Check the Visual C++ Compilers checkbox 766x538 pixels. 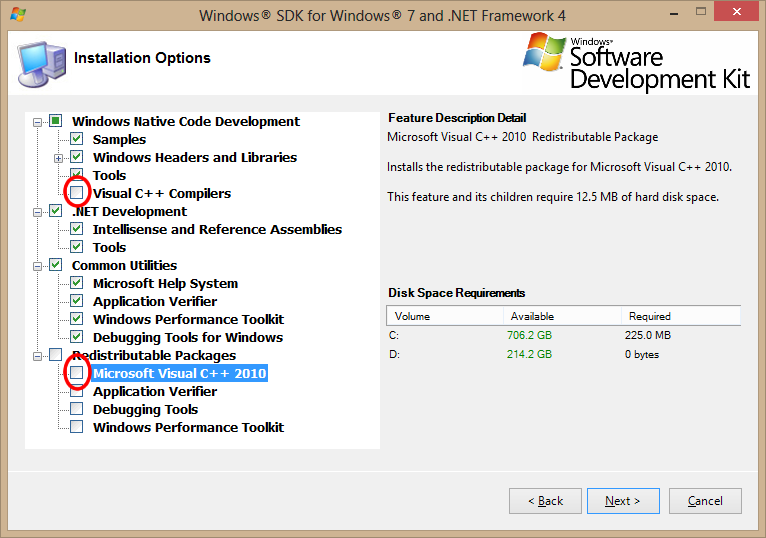(77, 193)
